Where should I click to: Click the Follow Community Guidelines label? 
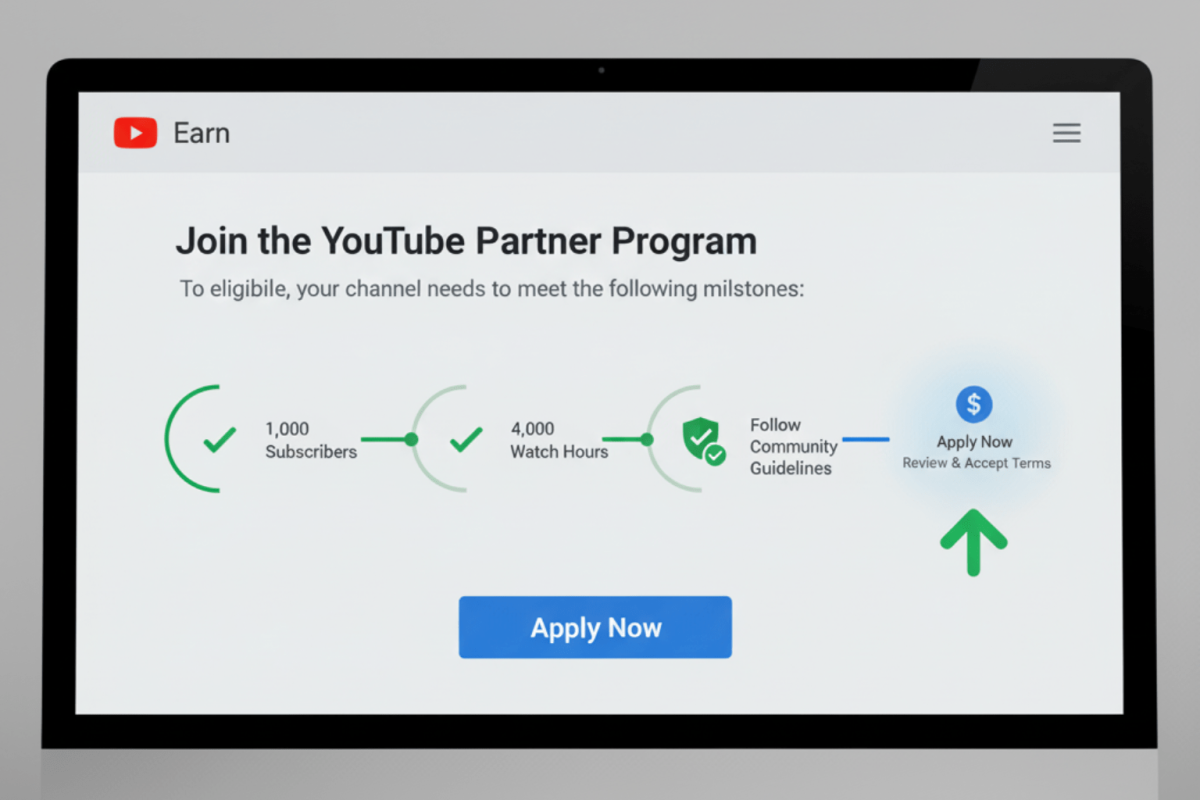tap(794, 446)
